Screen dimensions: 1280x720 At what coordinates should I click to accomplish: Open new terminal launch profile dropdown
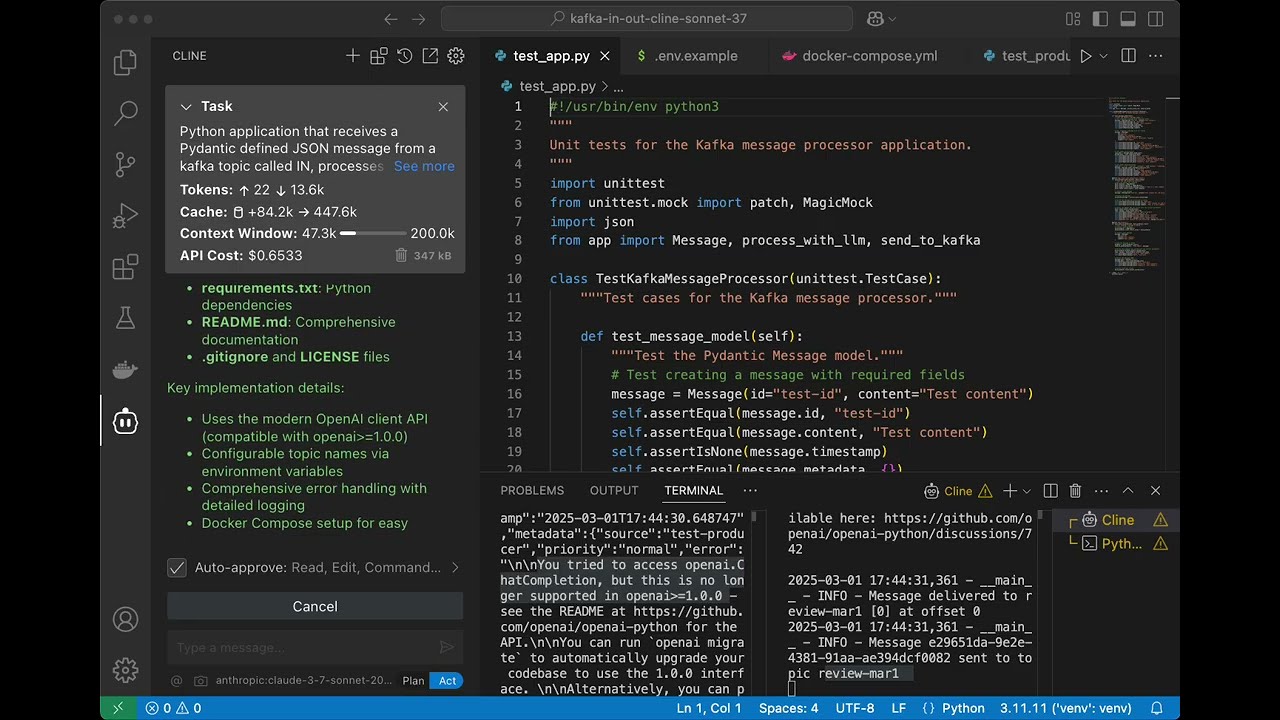[x=1027, y=490]
